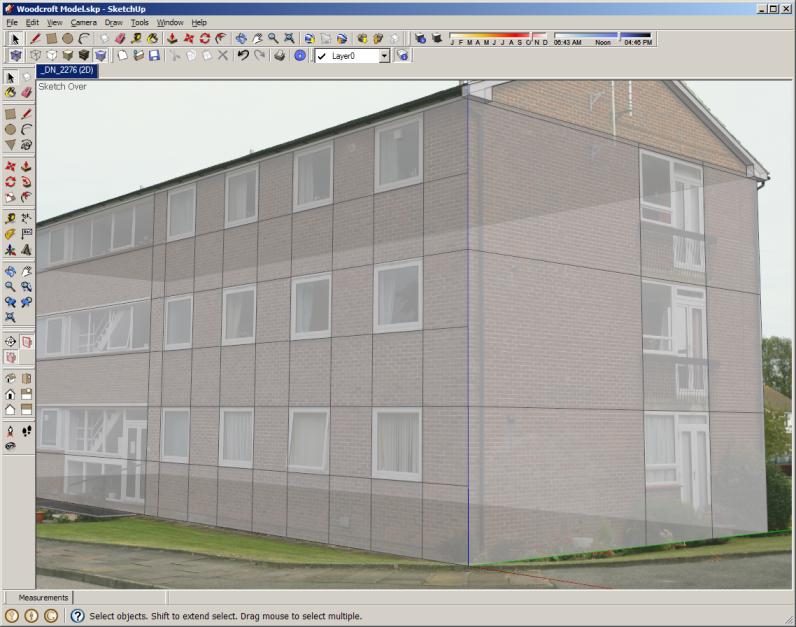Screen dimensions: 796x627
Task: Select the Scale tool in left toolbar
Action: [x=10, y=197]
